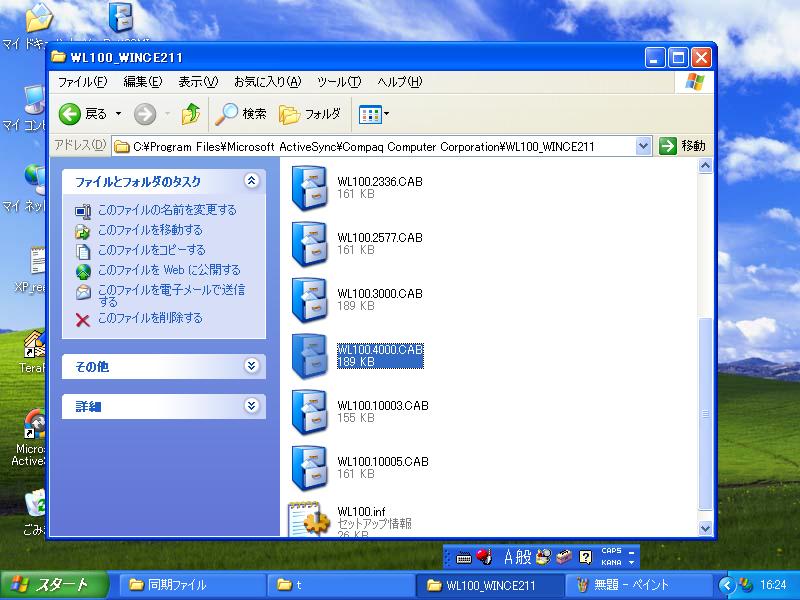
Task: Click the Forward arrow icon
Action: click(145, 114)
